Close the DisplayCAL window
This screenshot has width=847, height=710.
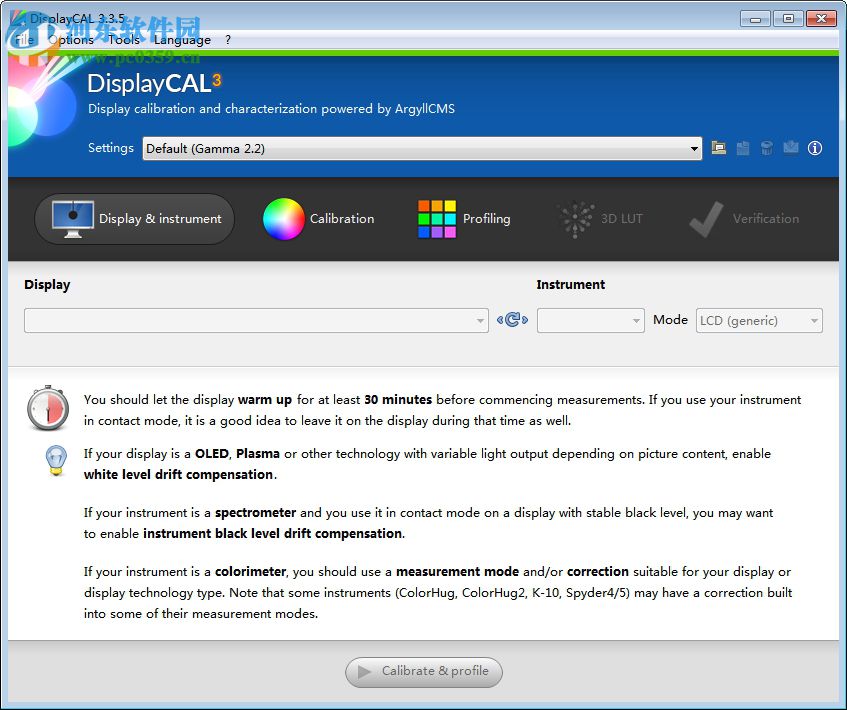(821, 19)
